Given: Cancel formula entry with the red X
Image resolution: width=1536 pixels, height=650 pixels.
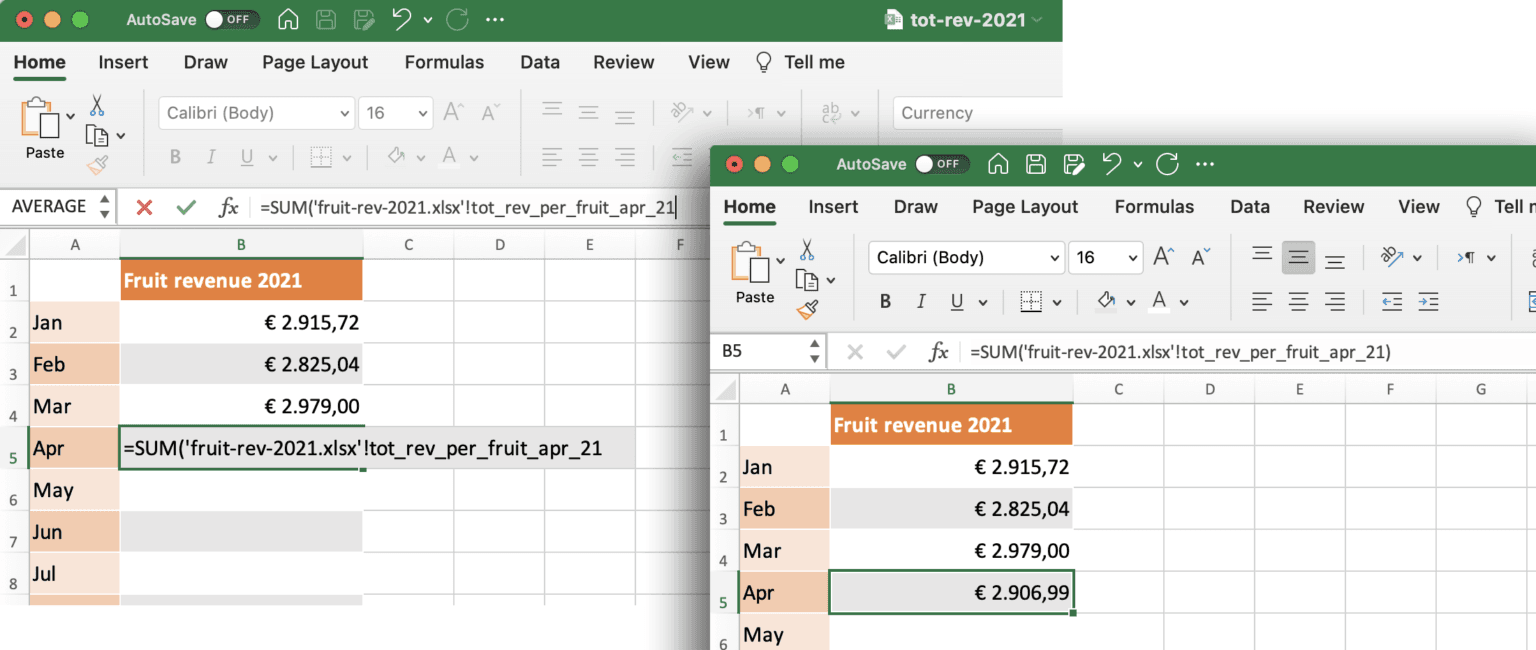Looking at the screenshot, I should pyautogui.click(x=146, y=207).
